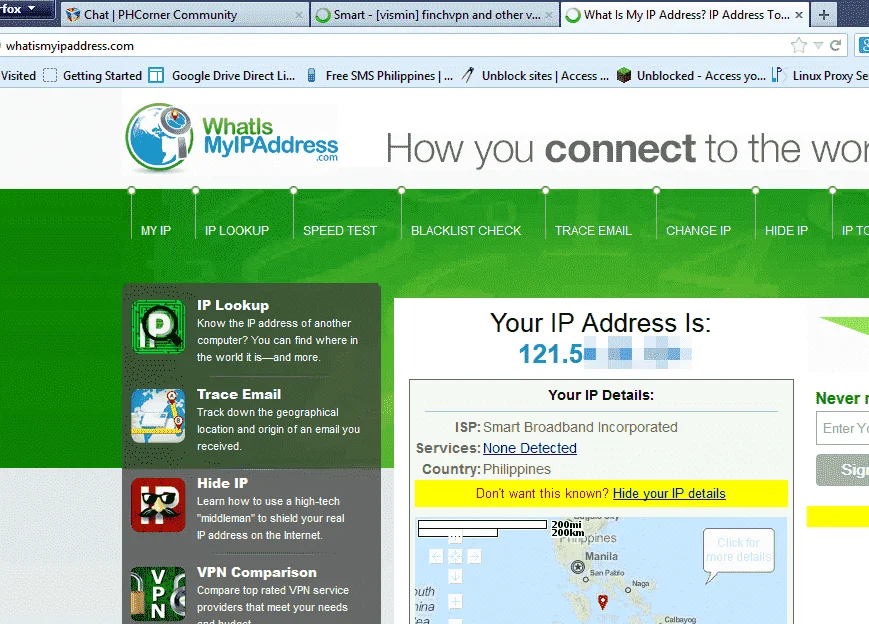Screen dimensions: 869x624
Task: Open the Unblock sites | Access bookmark
Action: click(535, 75)
